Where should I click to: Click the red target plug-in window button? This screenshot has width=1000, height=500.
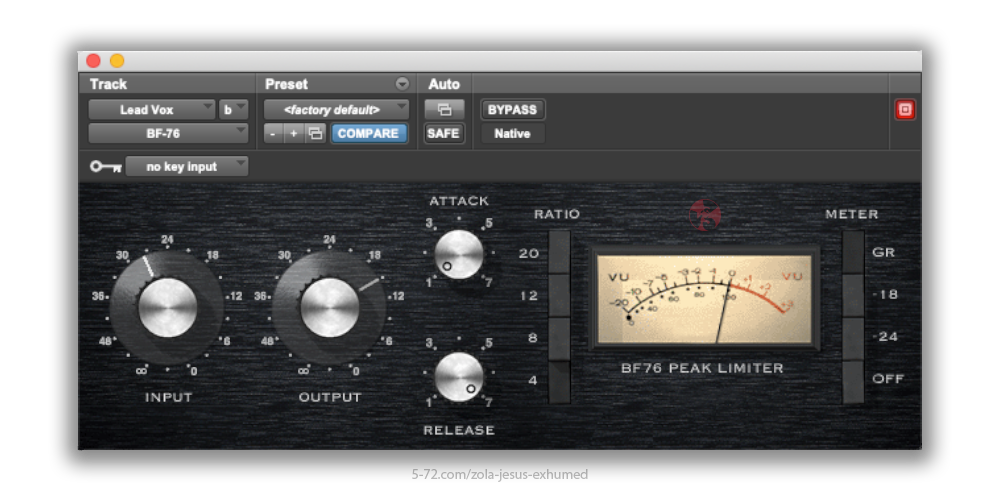[x=904, y=110]
